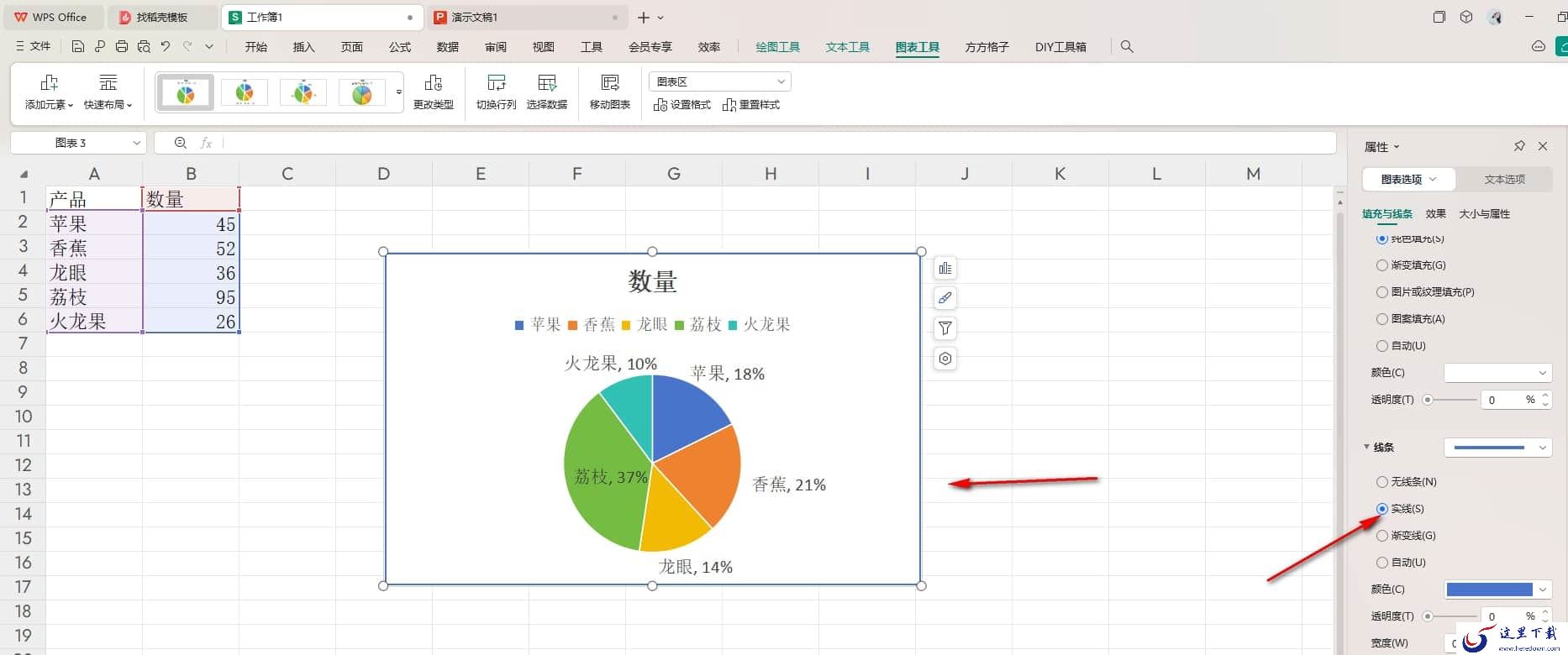Select 渐变填充(G) gradient fill radio
This screenshot has height=655, width=1568.
pyautogui.click(x=1381, y=265)
